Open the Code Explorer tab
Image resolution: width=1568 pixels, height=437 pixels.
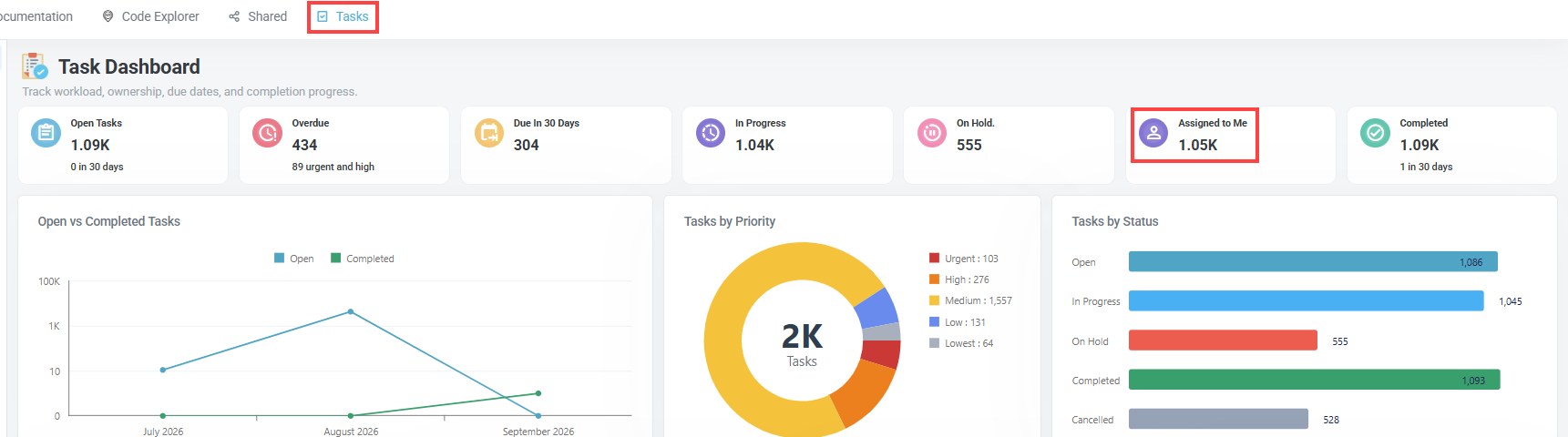pyautogui.click(x=151, y=16)
